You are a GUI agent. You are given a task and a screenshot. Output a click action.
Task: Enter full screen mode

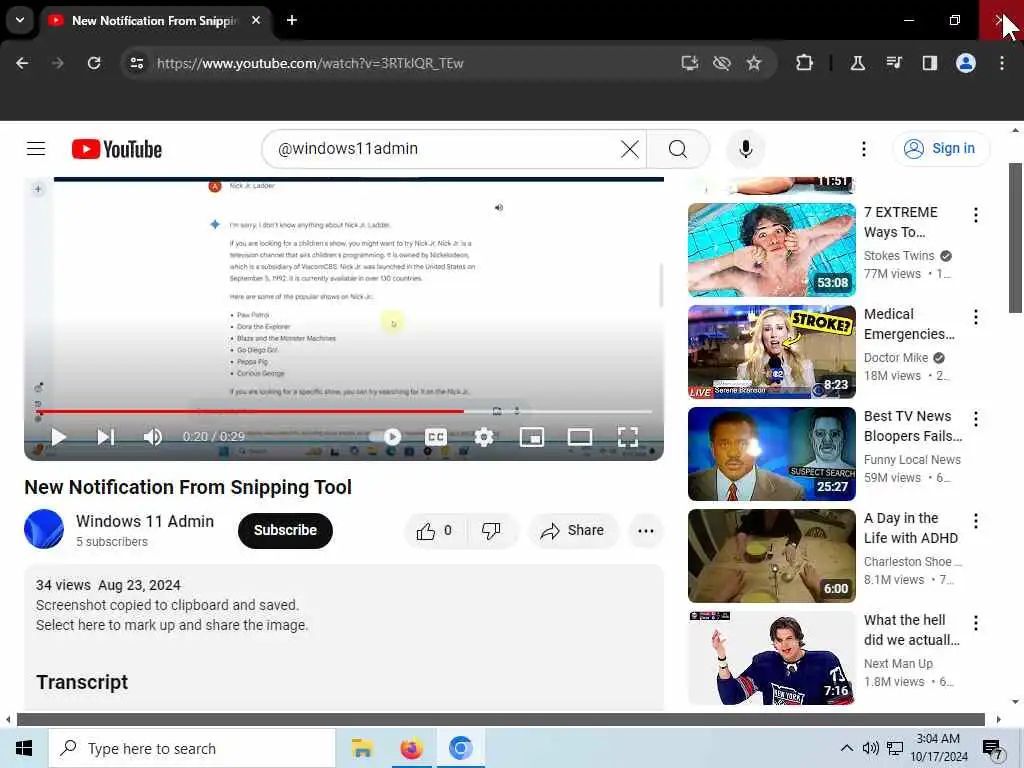tap(628, 437)
